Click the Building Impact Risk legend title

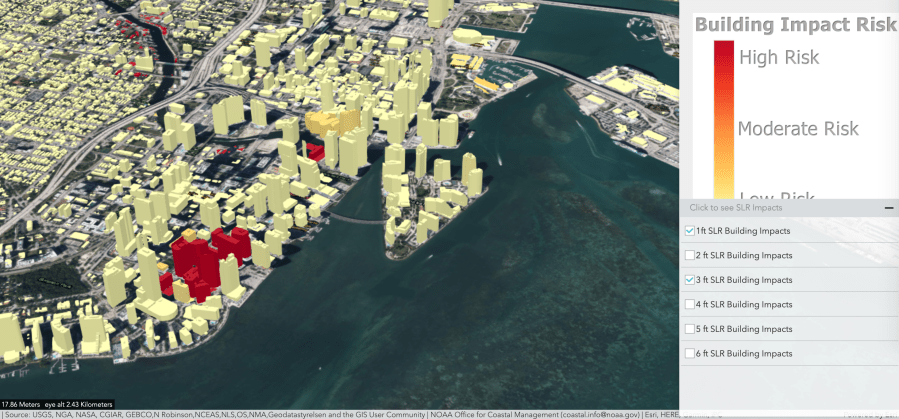click(x=795, y=25)
